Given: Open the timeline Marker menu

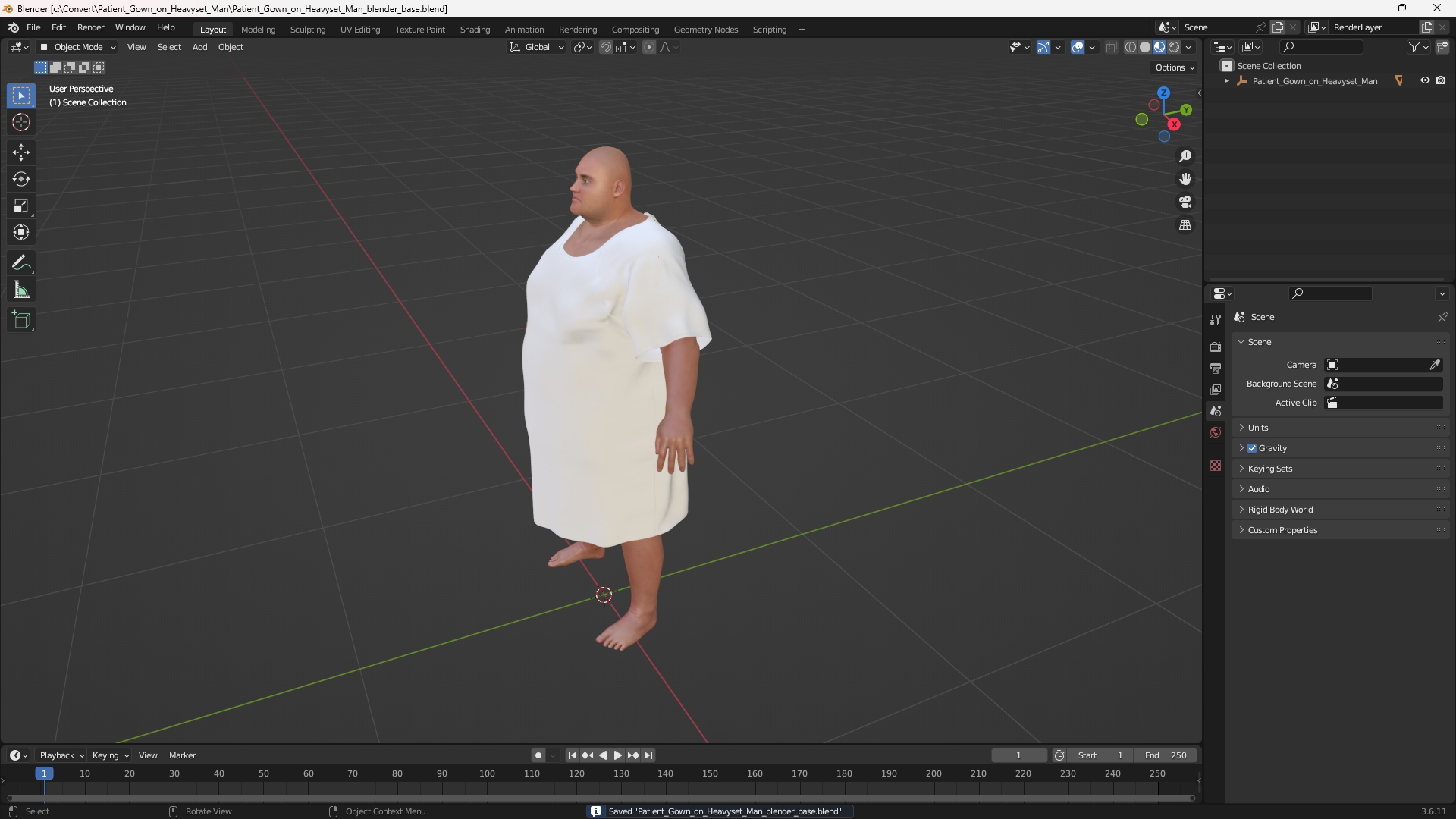Looking at the screenshot, I should pyautogui.click(x=182, y=755).
